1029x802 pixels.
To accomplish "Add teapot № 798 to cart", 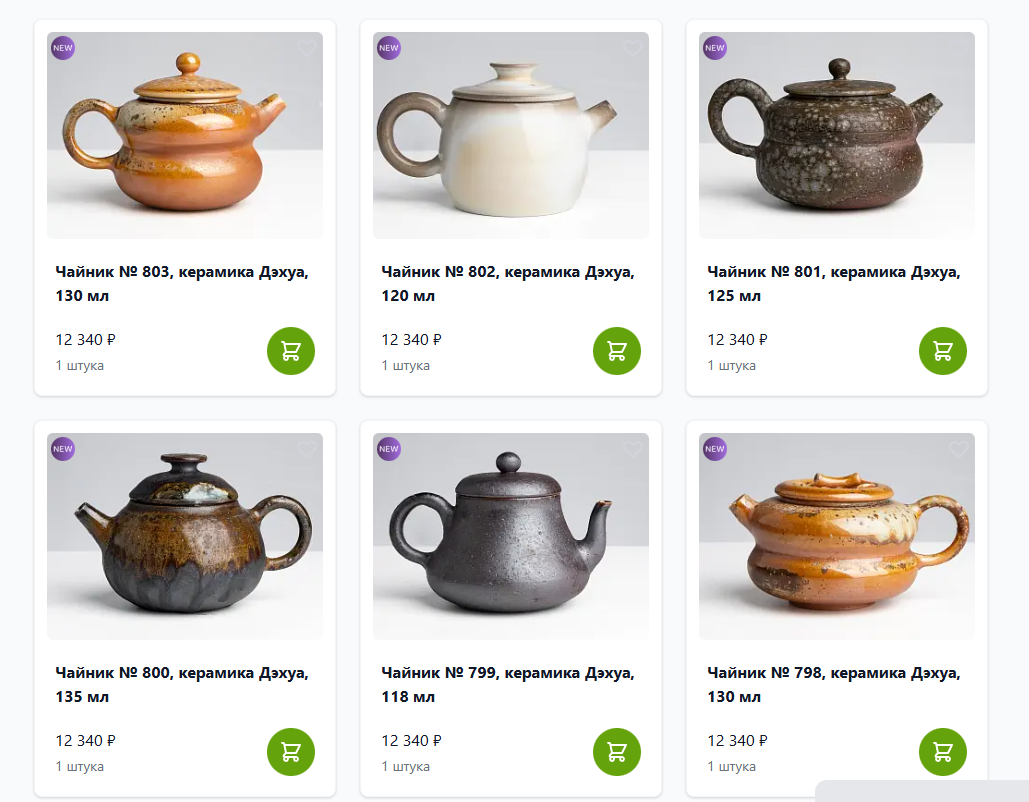I will point(943,752).
